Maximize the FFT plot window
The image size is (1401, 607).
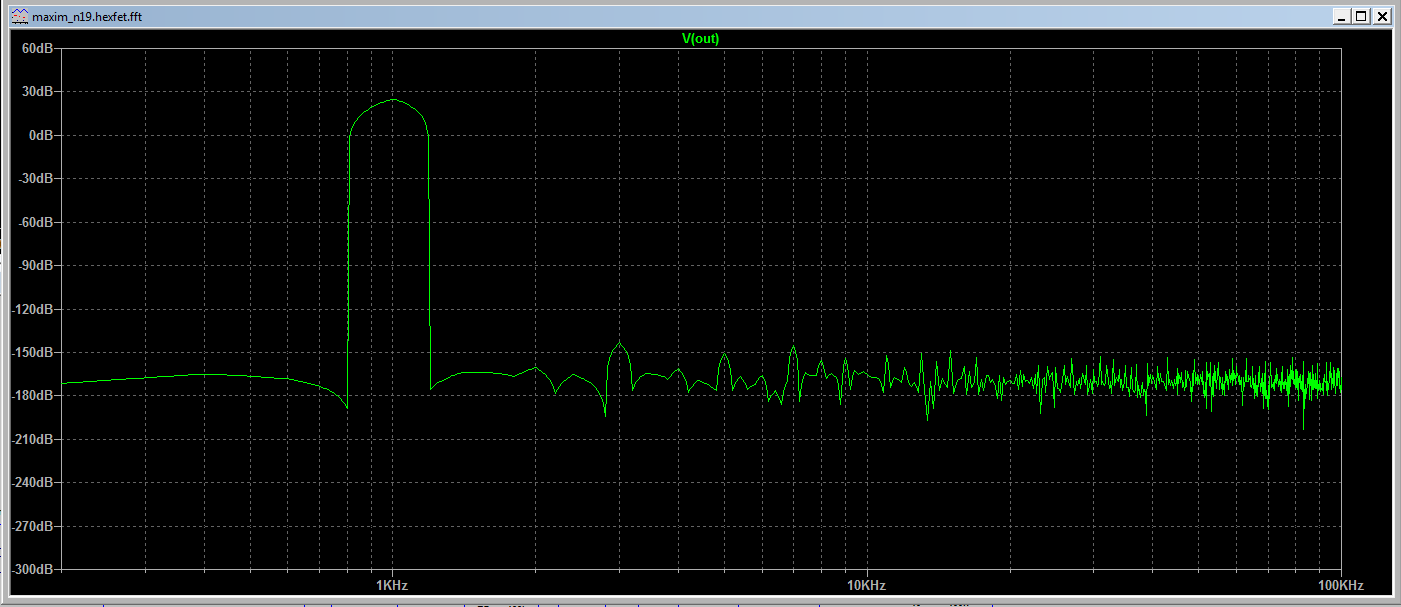(1361, 17)
